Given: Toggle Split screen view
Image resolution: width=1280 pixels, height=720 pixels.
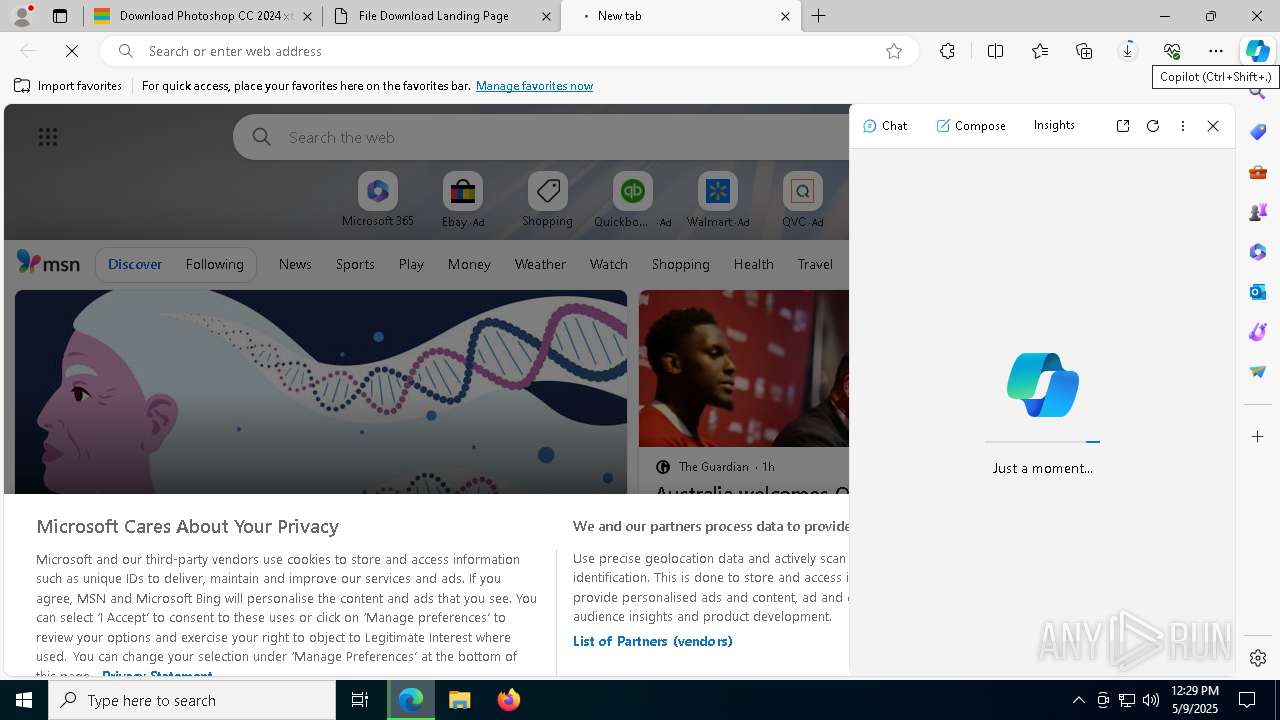Looking at the screenshot, I should coord(995,51).
